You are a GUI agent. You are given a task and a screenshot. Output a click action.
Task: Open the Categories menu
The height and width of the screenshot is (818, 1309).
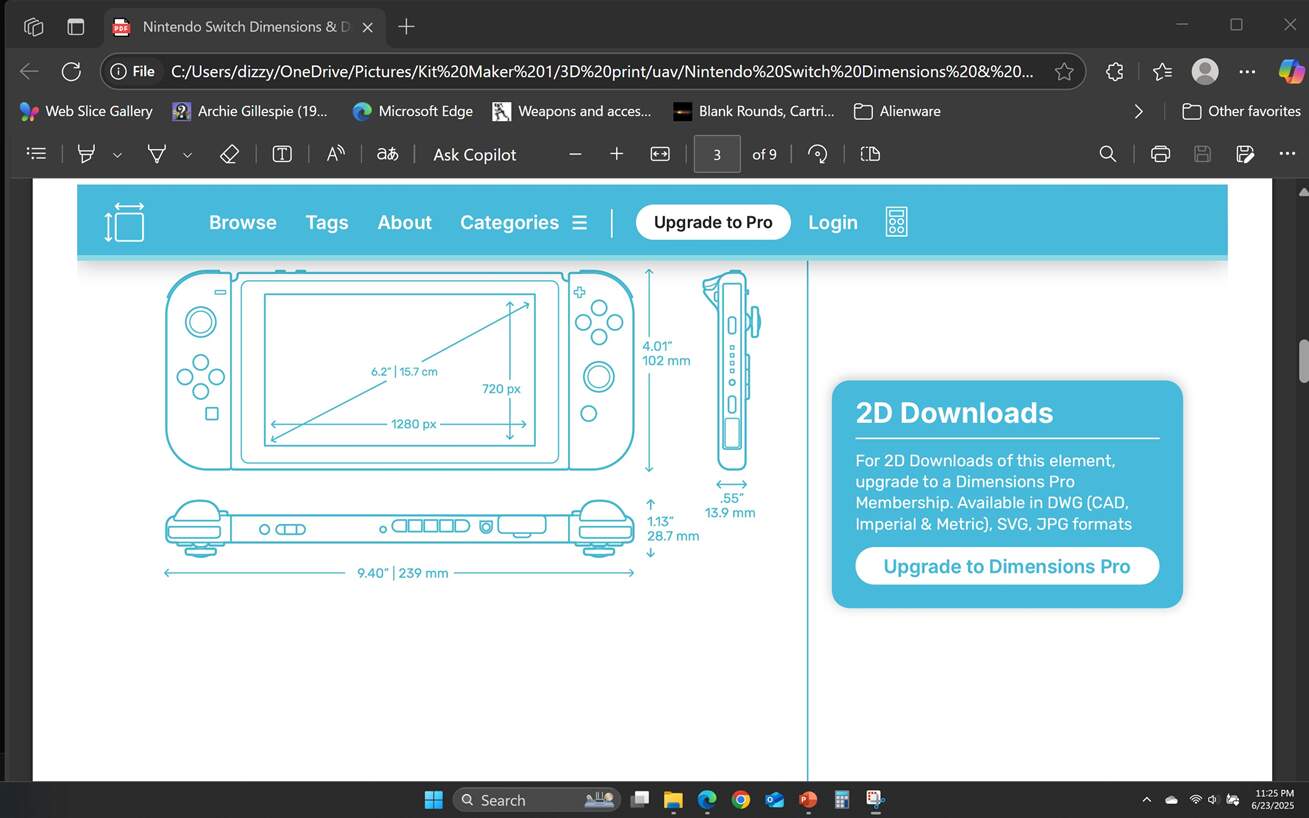click(523, 223)
